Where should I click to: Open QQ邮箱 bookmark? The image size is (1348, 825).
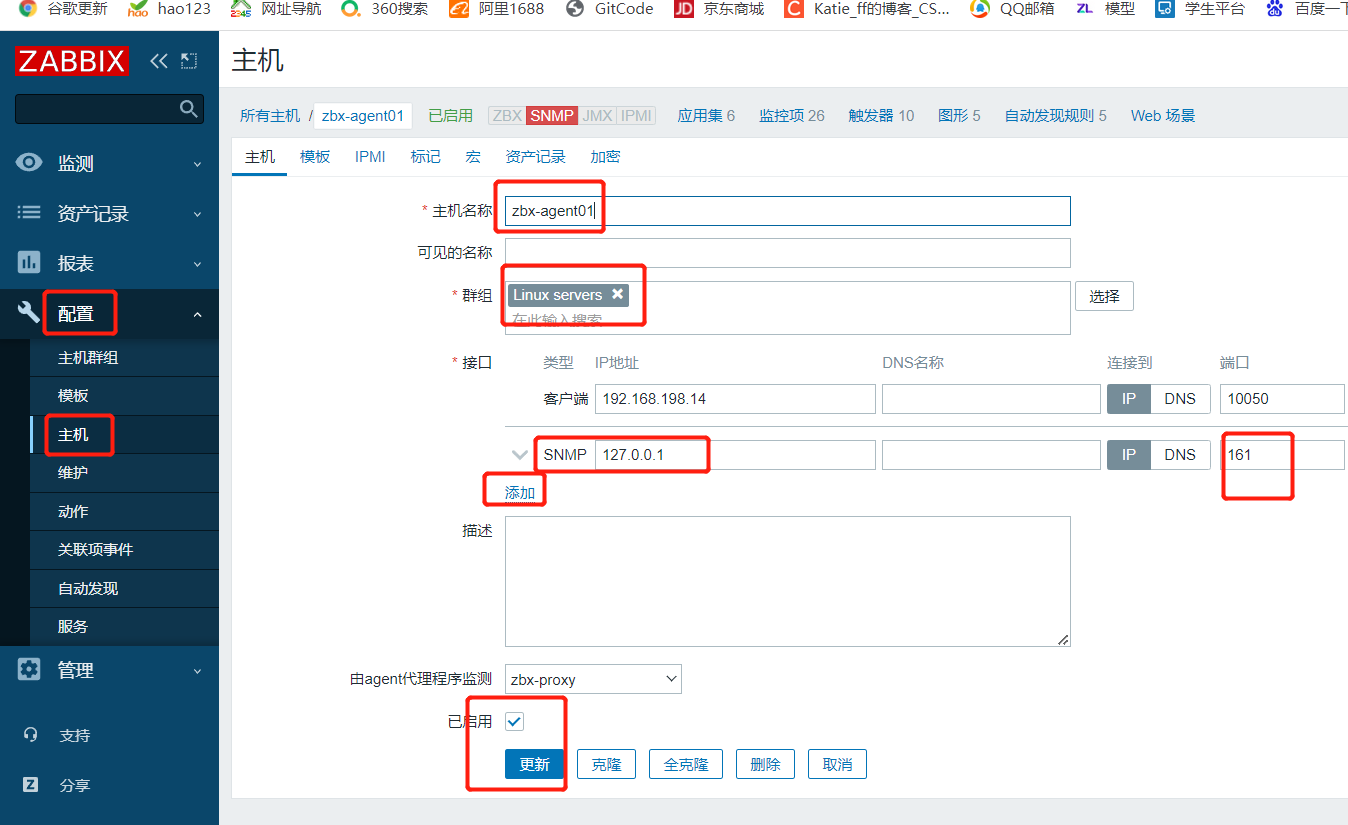point(1012,9)
